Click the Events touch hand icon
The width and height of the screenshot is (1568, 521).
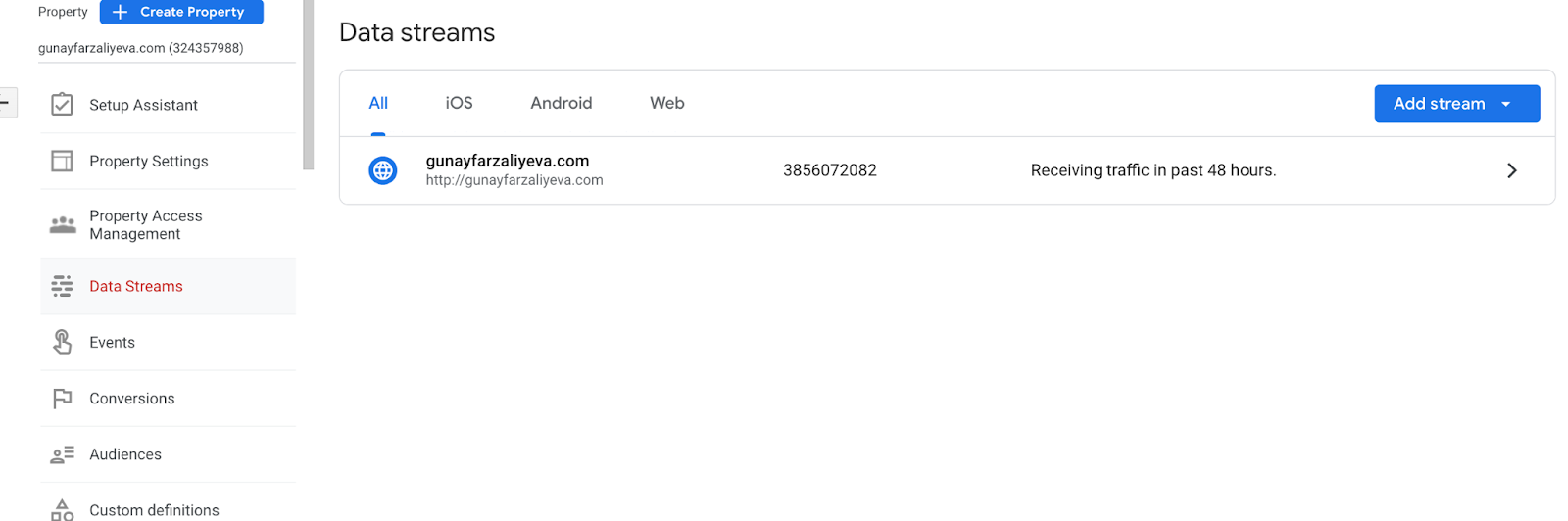[x=62, y=342]
